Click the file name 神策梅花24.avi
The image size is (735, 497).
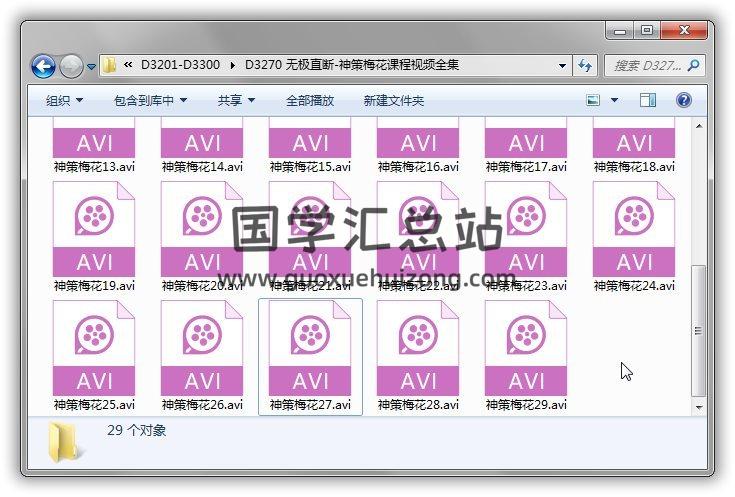(x=634, y=286)
